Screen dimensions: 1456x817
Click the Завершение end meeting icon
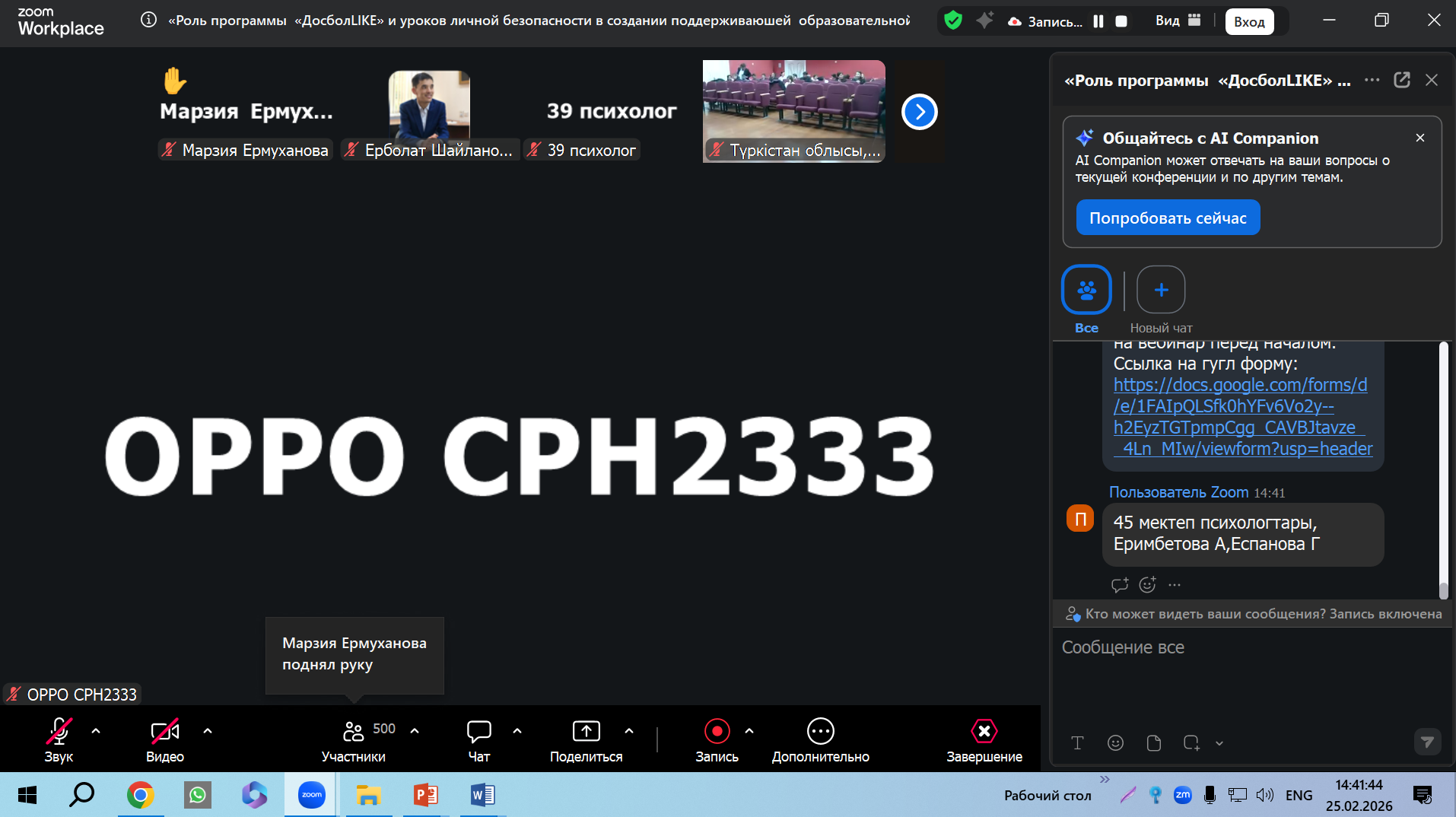tap(984, 732)
